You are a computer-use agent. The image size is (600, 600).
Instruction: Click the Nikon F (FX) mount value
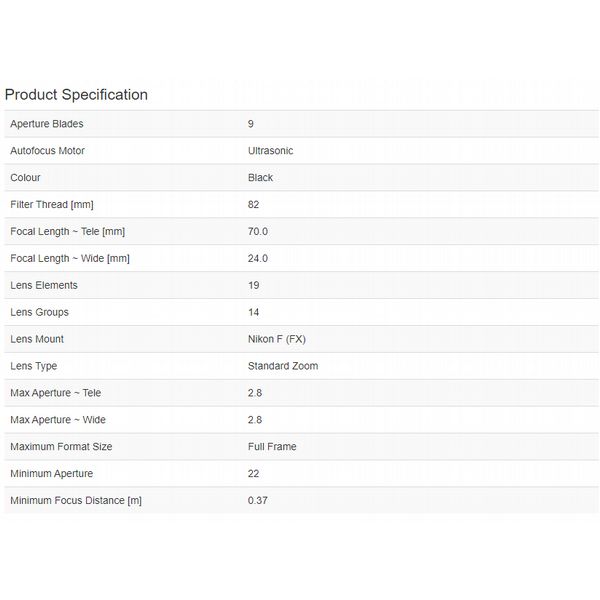coord(276,339)
